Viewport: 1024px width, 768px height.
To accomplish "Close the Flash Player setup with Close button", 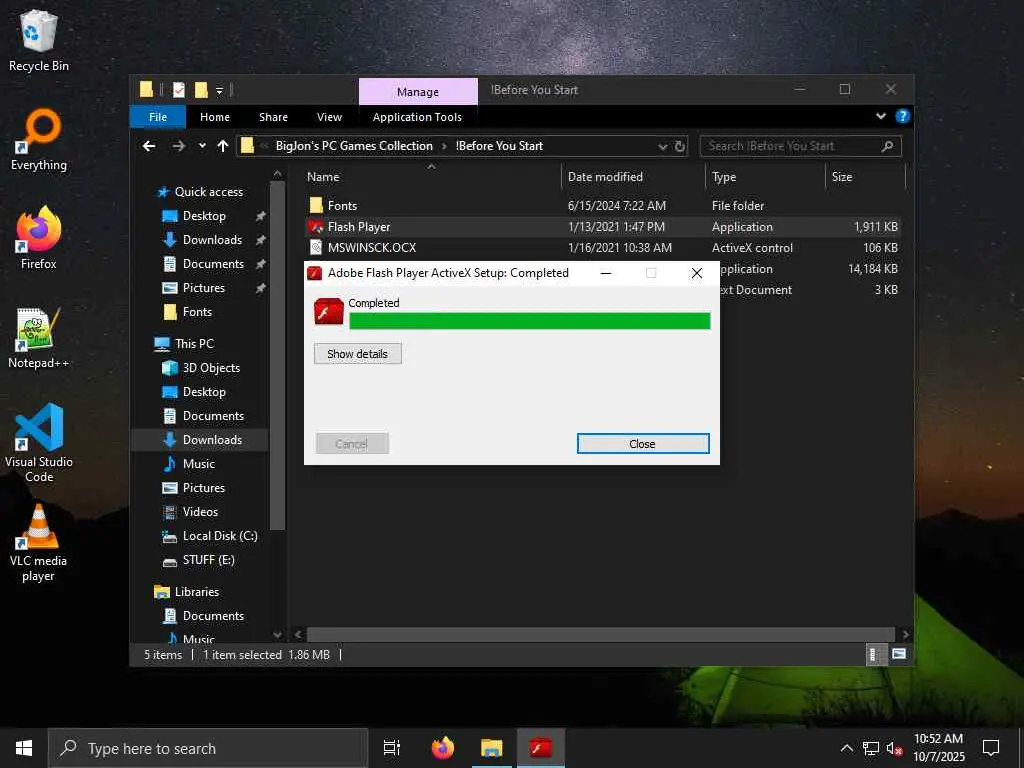I will pos(643,443).
